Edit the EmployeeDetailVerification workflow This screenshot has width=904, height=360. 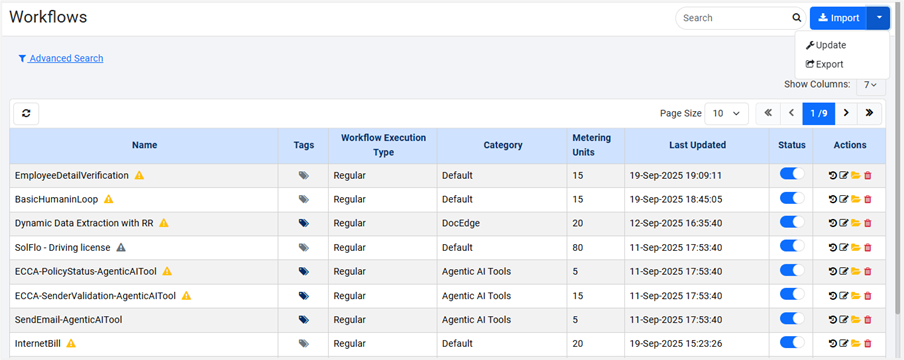pos(844,175)
